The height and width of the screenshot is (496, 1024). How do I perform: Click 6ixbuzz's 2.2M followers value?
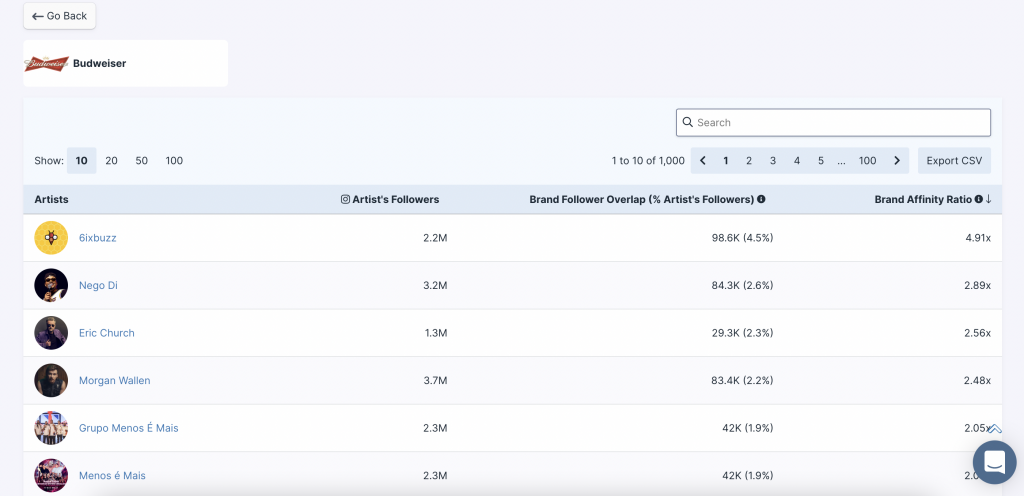tap(435, 238)
